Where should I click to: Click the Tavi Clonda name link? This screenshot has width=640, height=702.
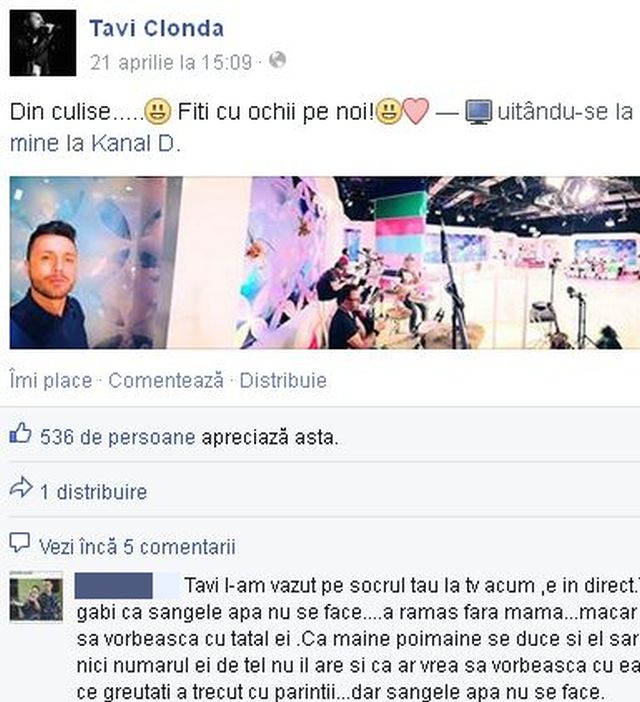point(157,29)
